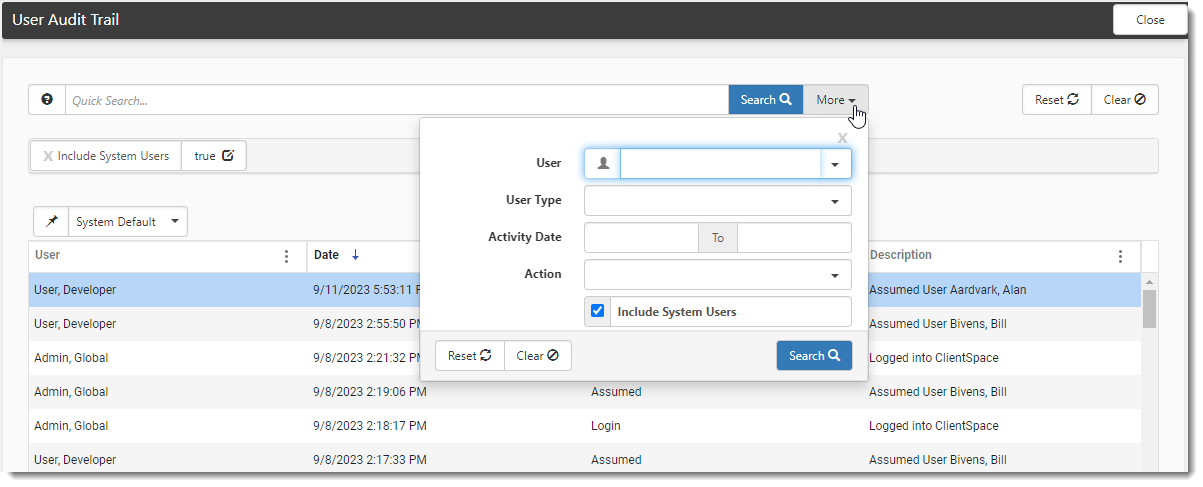Close the search popup with the X
Viewport: 1203px width, 487px height.
[842, 138]
